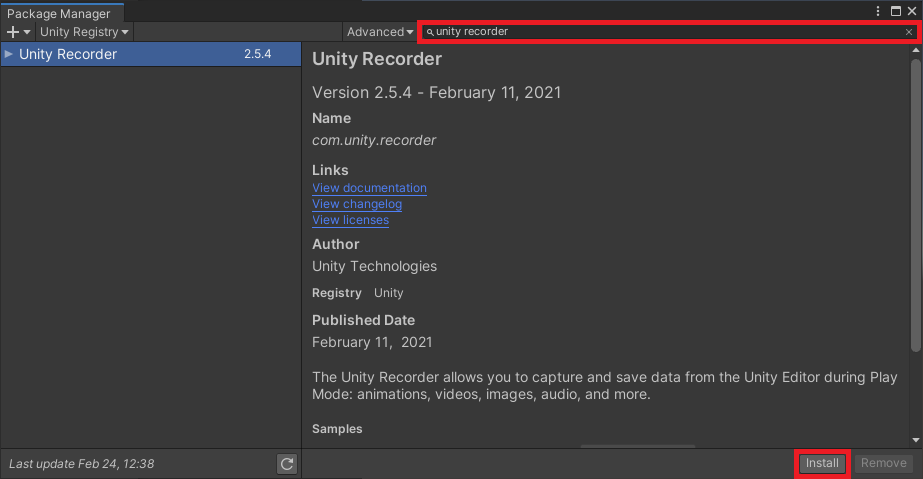The height and width of the screenshot is (479, 923).
Task: Open the View changelog link
Action: coord(357,204)
